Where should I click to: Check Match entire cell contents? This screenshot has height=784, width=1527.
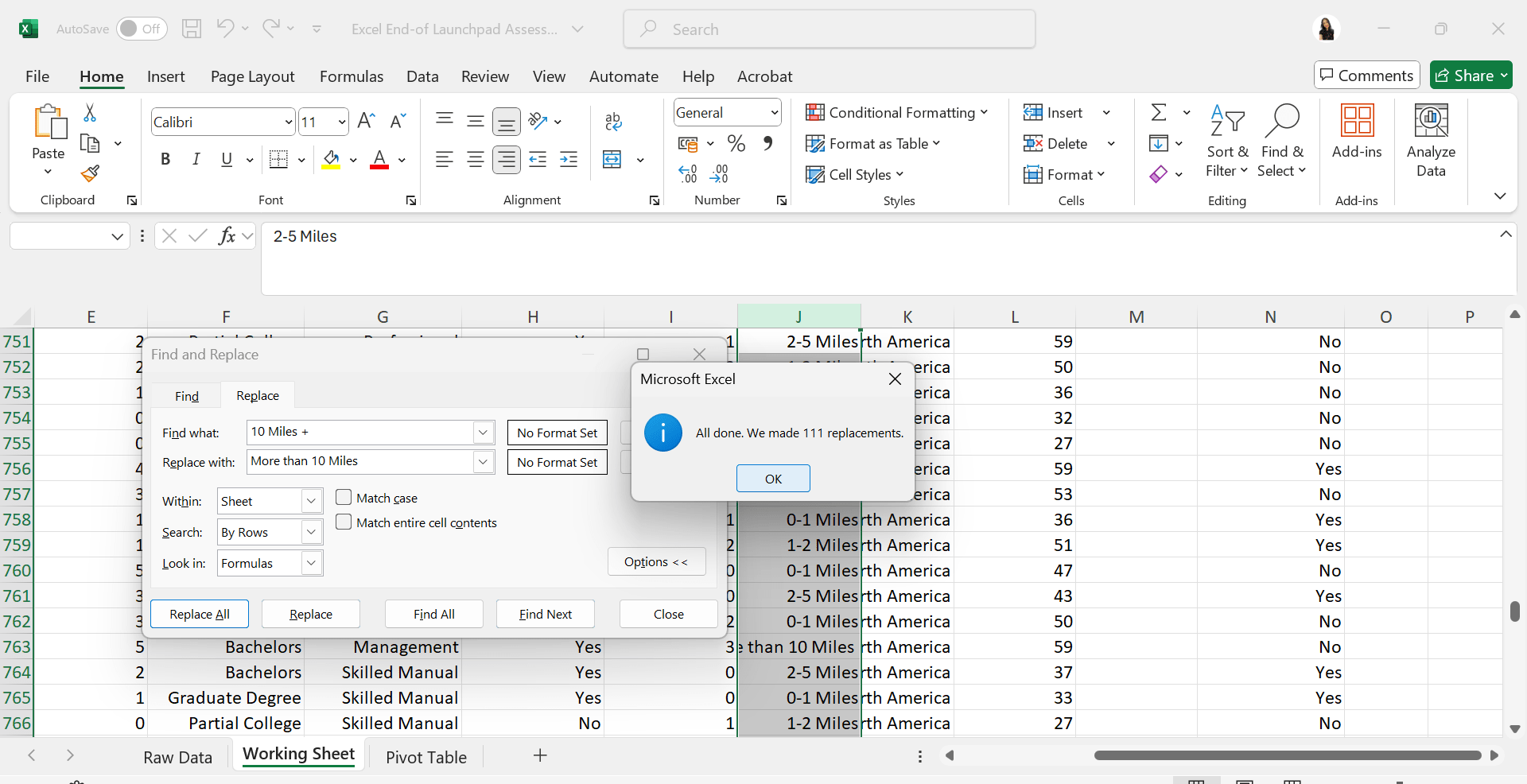click(344, 522)
